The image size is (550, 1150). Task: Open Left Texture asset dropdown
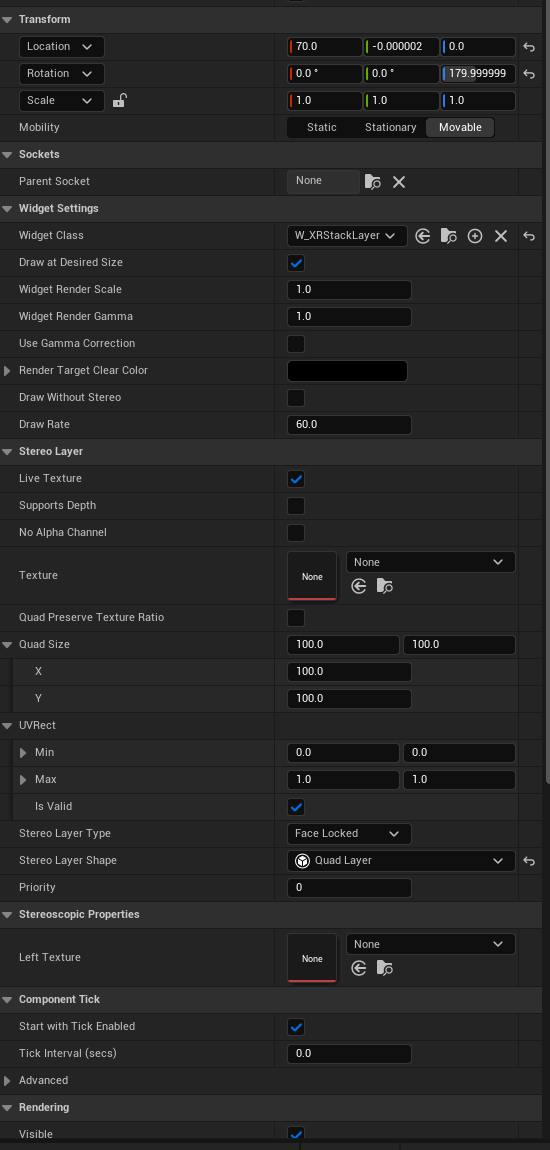tap(430, 945)
